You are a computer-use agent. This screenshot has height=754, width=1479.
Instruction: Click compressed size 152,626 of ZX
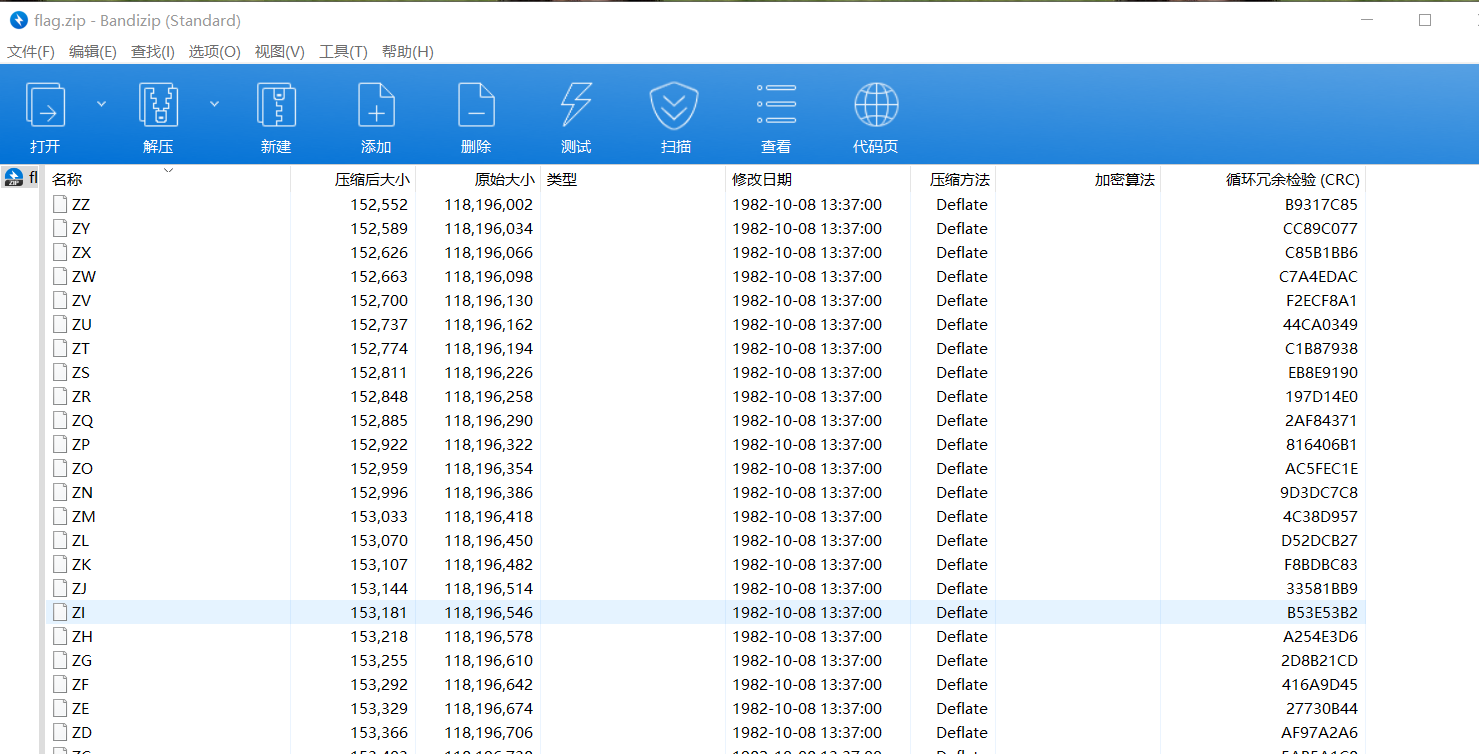(379, 253)
